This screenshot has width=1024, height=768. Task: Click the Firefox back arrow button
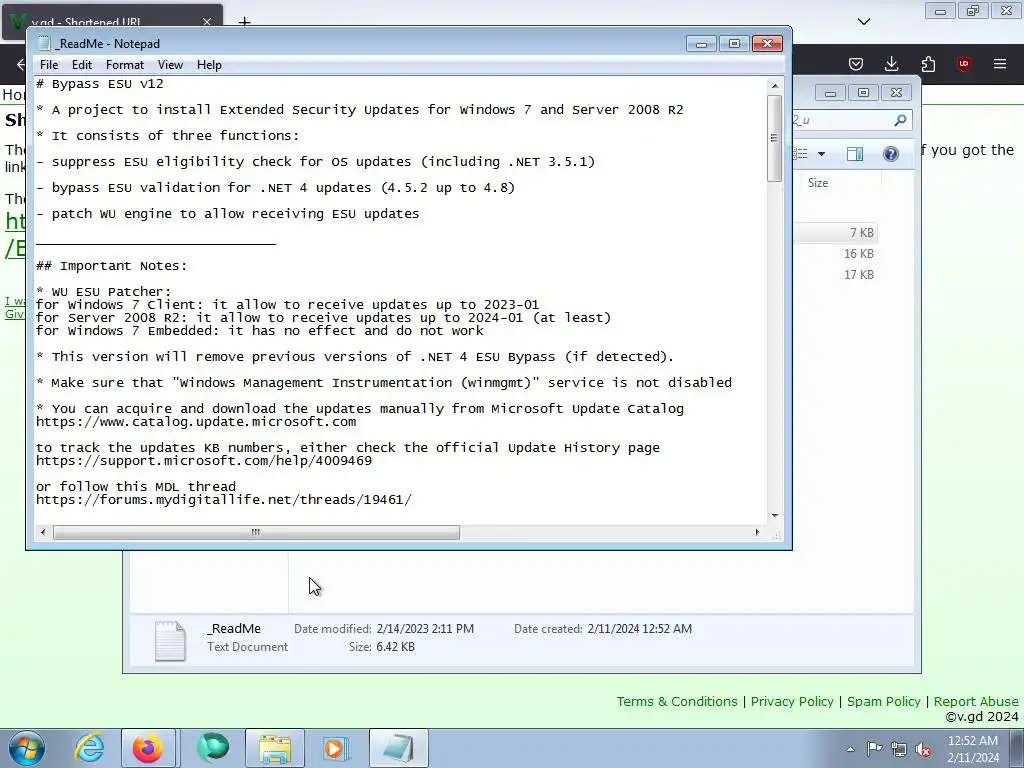point(20,64)
